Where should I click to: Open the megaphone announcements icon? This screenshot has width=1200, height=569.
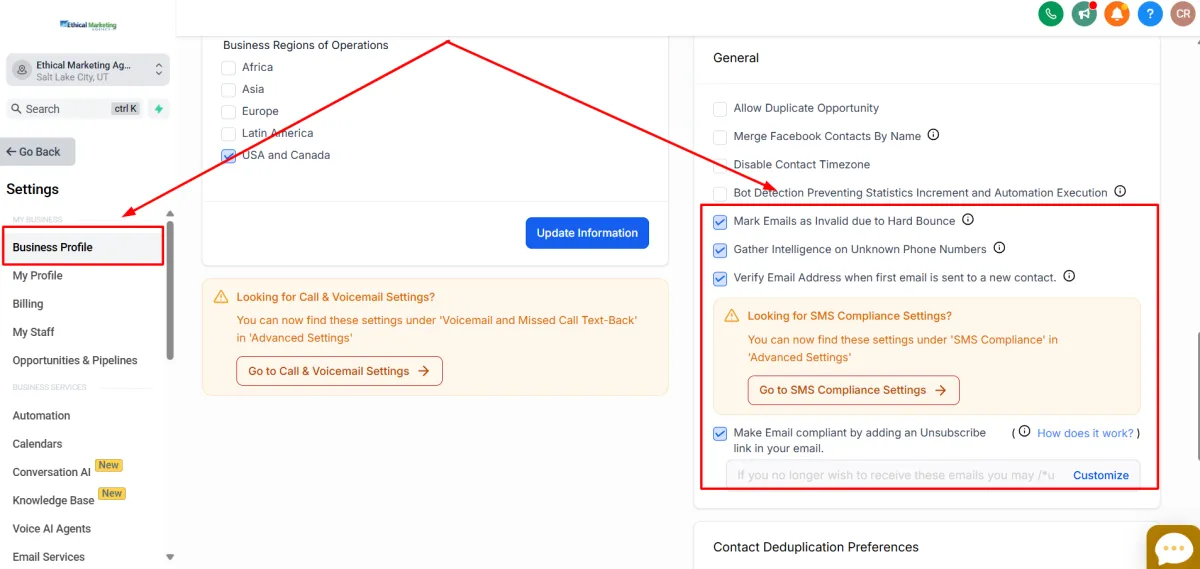[1084, 14]
